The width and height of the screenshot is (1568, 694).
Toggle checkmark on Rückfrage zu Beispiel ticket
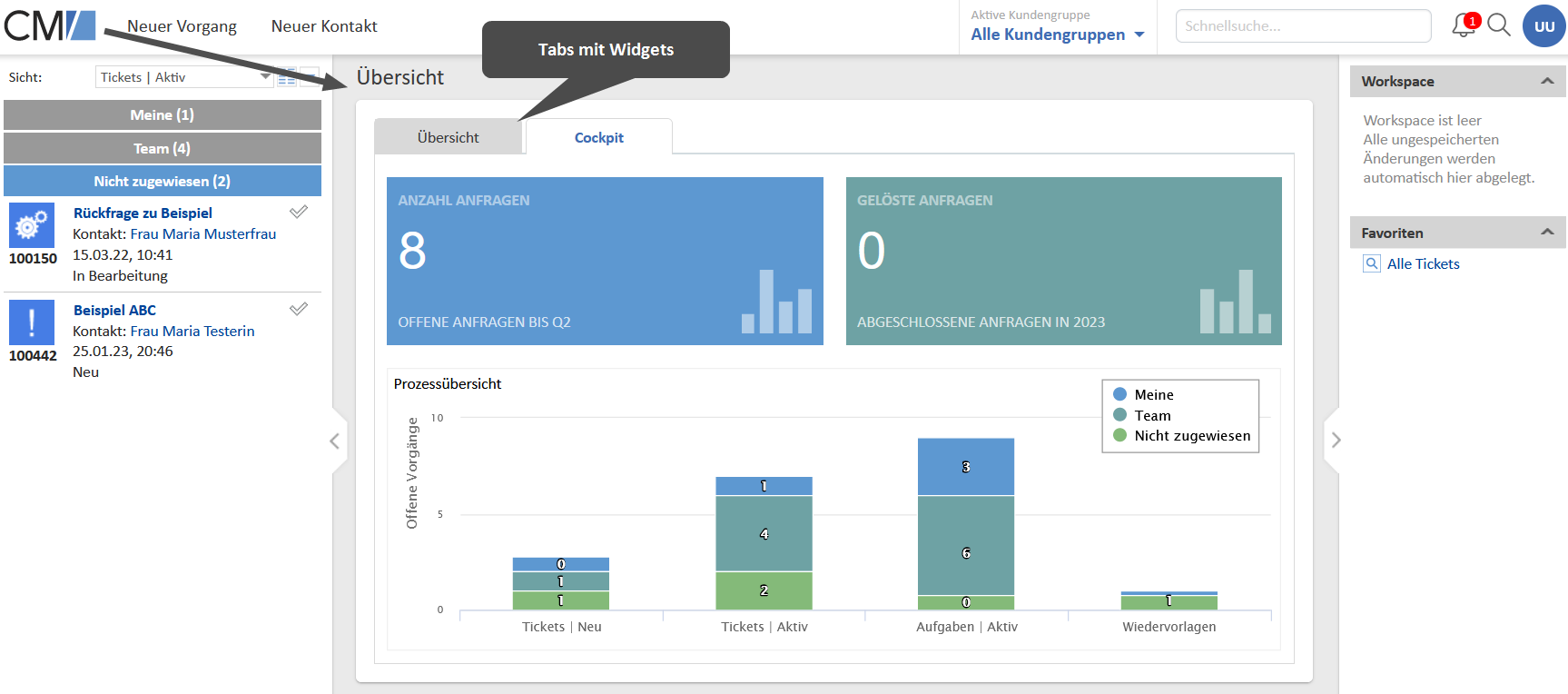point(299,212)
